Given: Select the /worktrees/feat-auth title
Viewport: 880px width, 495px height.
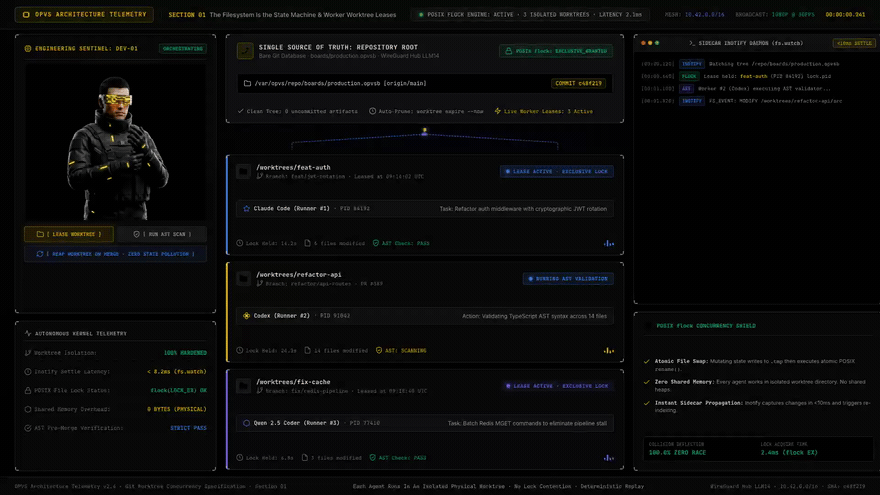Looking at the screenshot, I should [x=293, y=167].
